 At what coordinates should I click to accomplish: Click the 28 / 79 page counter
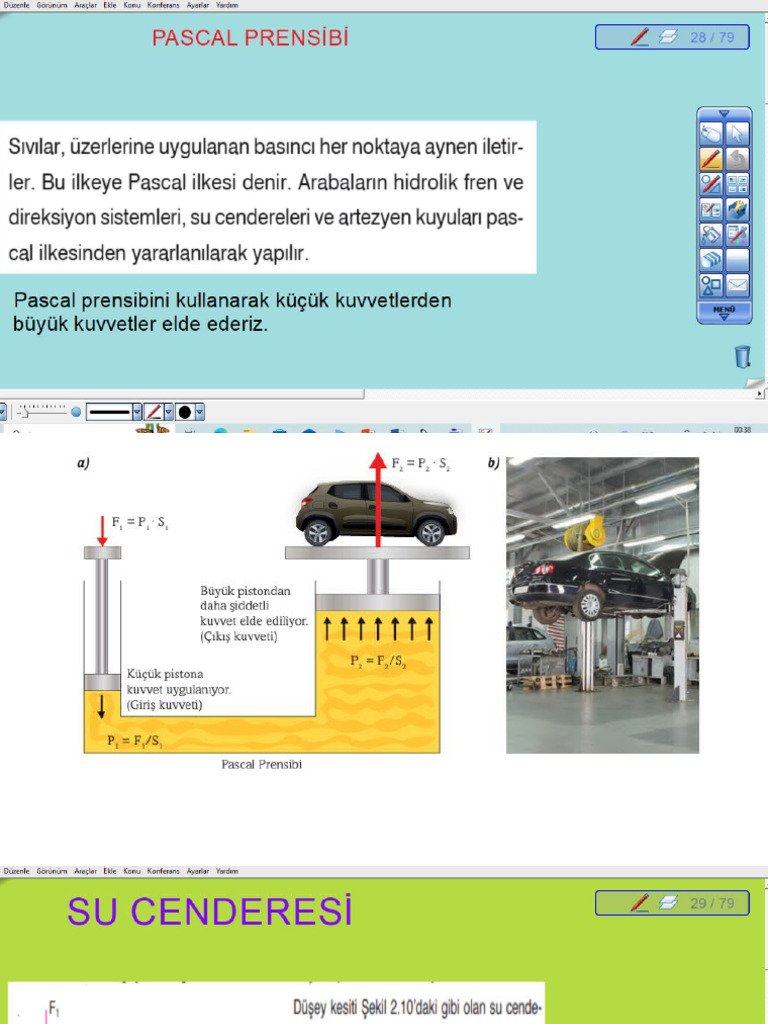(x=712, y=37)
